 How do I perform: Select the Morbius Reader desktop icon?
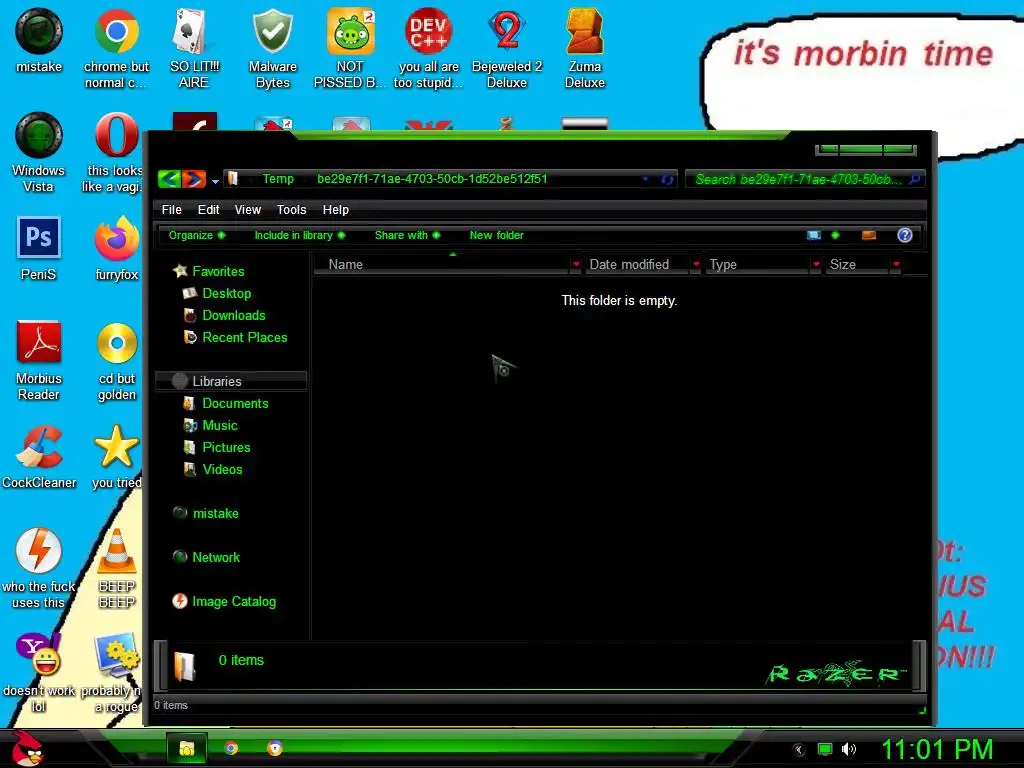click(x=39, y=360)
